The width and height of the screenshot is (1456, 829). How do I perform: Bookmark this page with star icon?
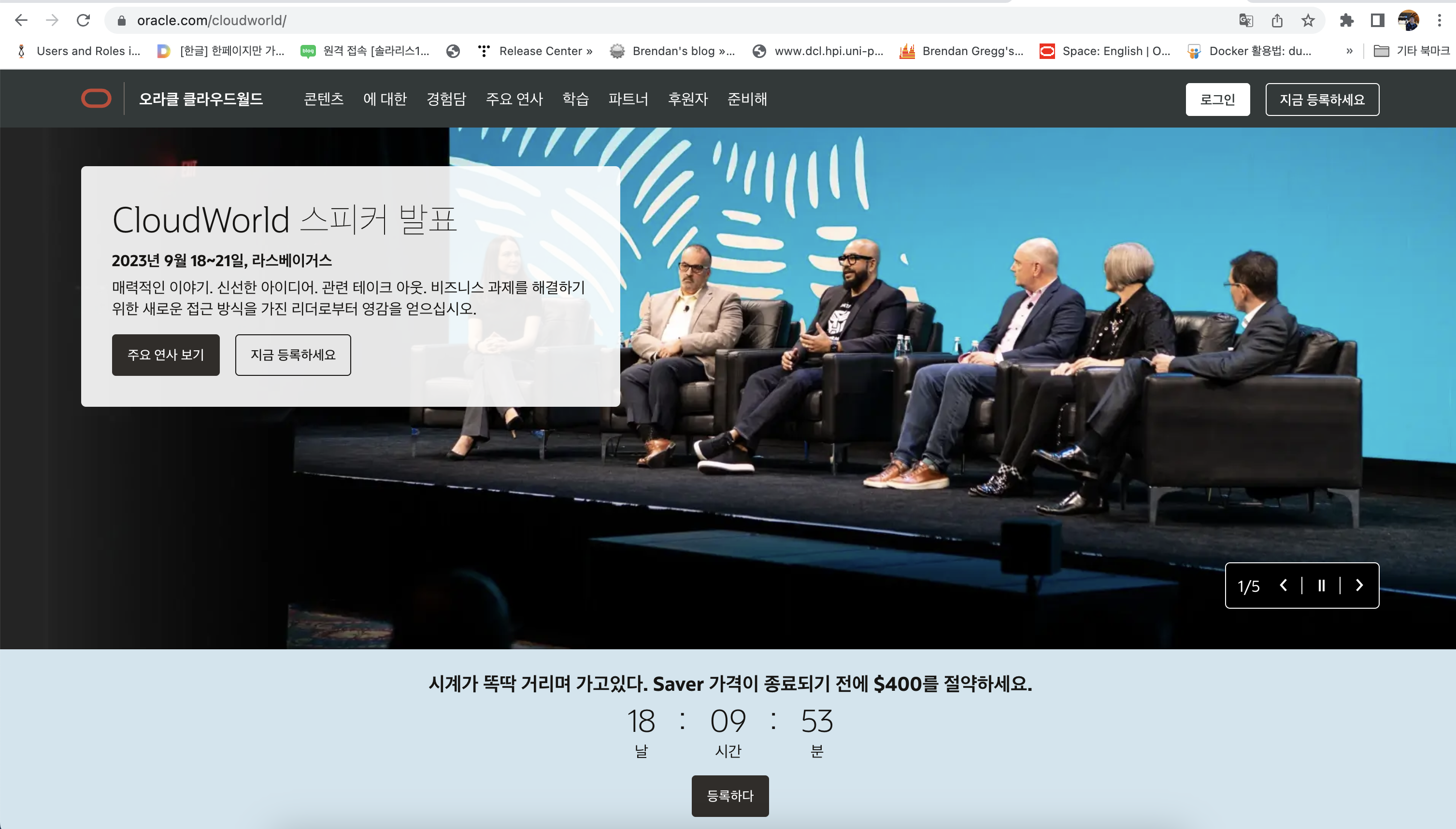1308,20
